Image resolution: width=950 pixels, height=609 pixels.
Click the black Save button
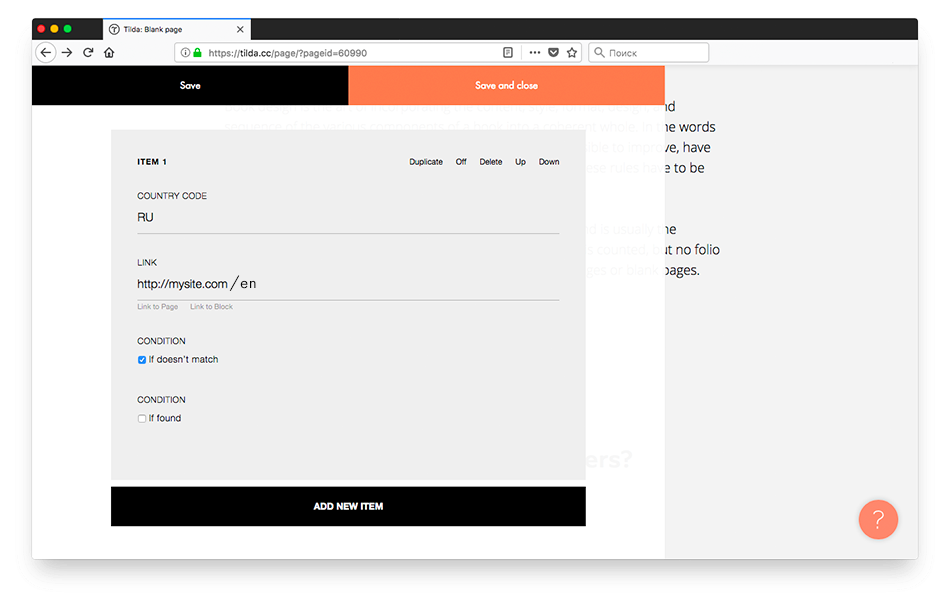[x=190, y=85]
